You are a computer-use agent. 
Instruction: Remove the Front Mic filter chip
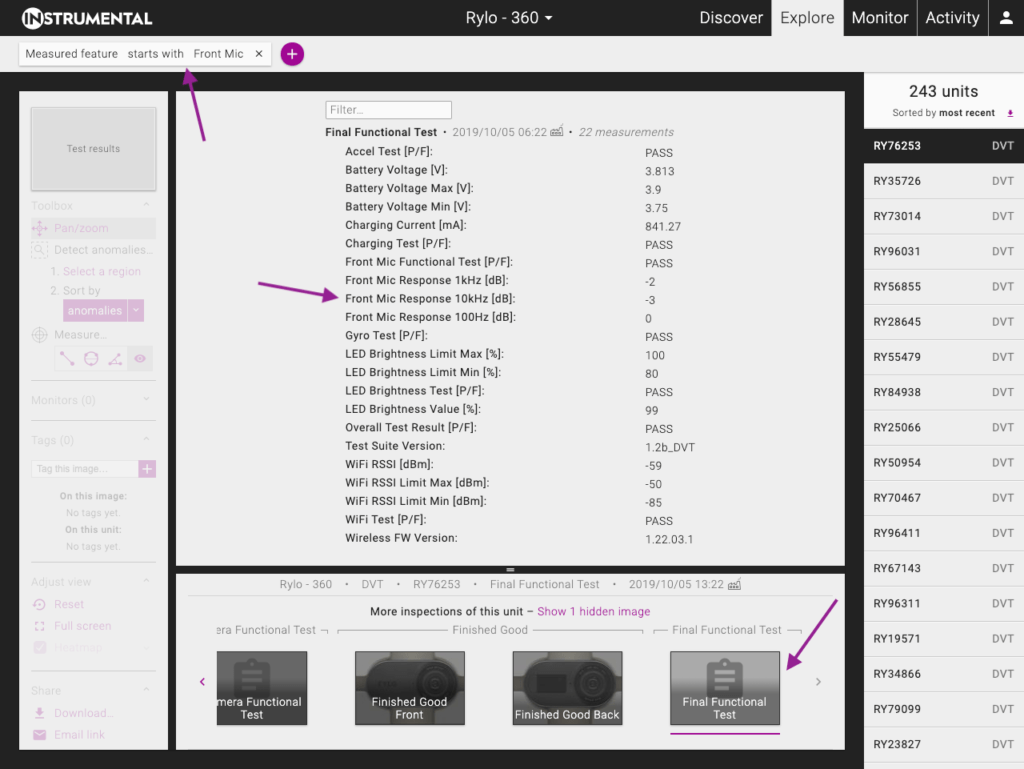pos(259,54)
